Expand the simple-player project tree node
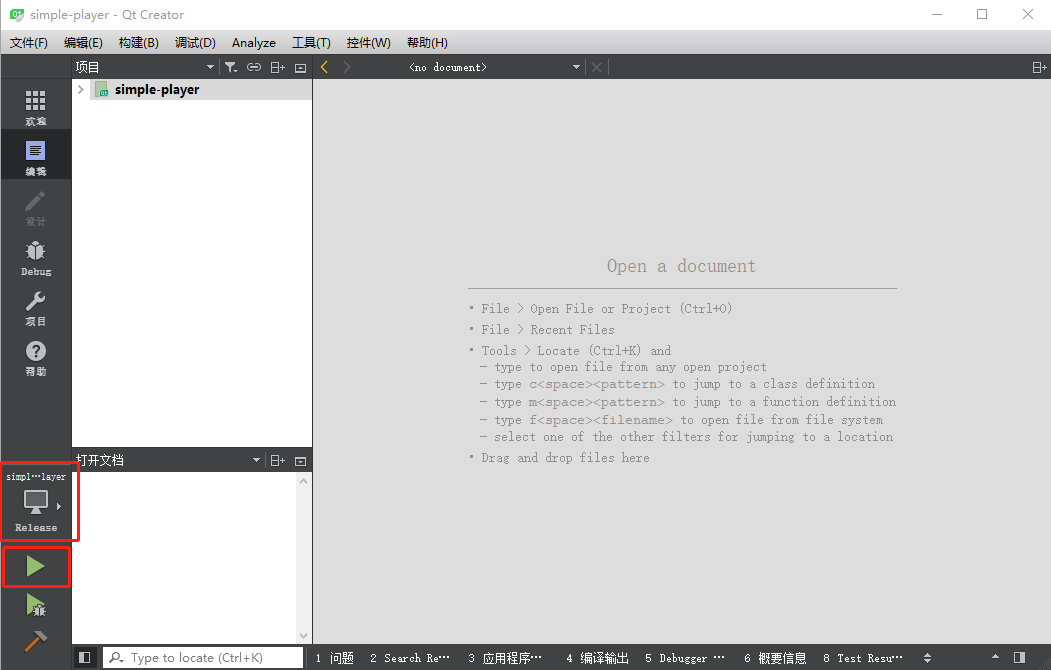Image resolution: width=1051 pixels, height=670 pixels. pos(80,89)
